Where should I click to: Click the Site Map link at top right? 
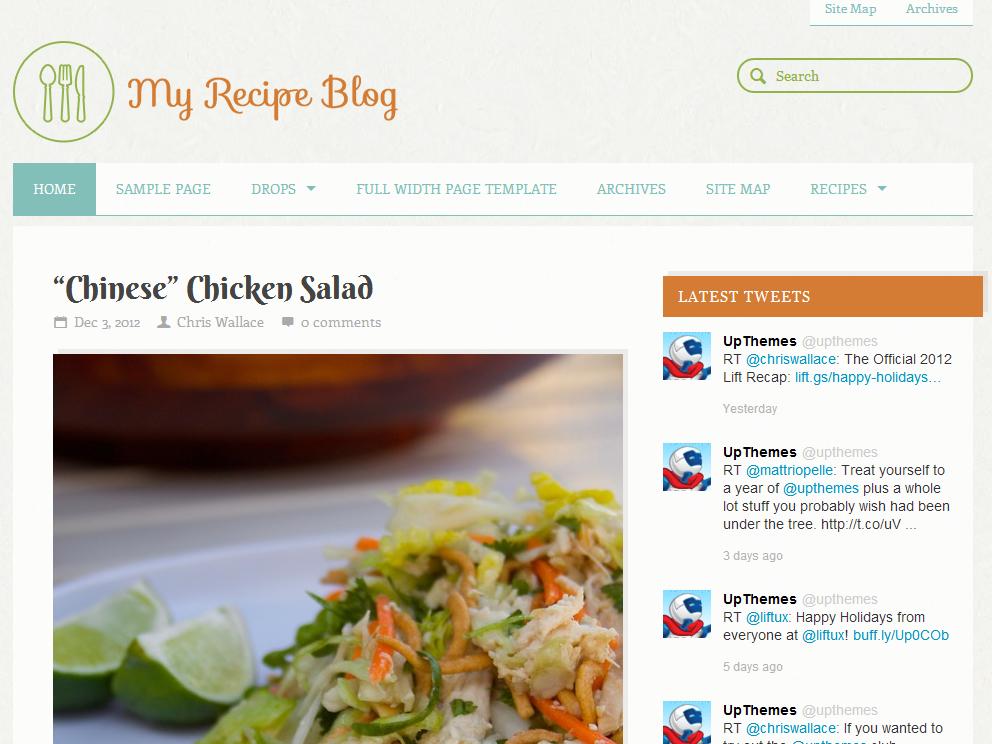[850, 9]
